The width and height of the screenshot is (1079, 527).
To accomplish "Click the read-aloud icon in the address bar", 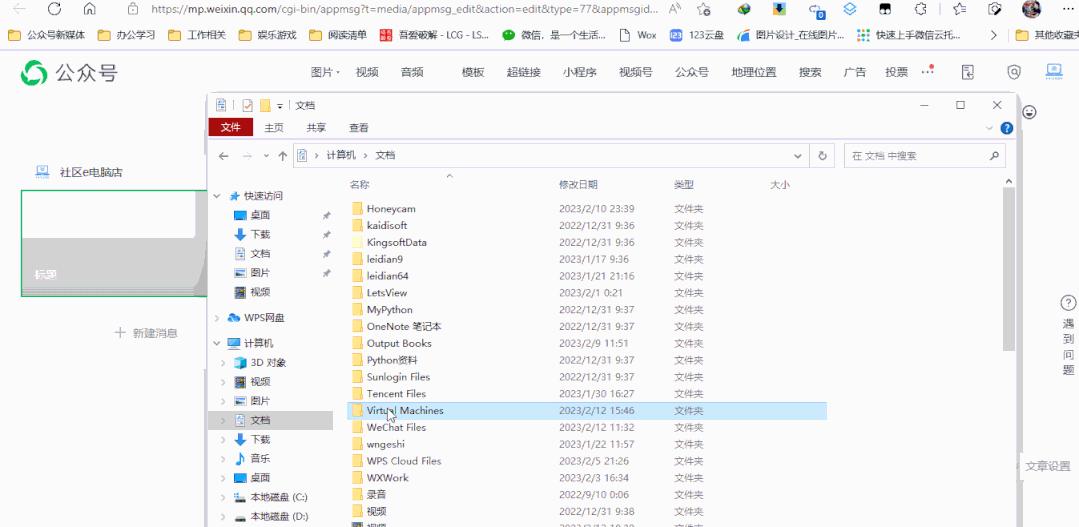I will click(674, 9).
